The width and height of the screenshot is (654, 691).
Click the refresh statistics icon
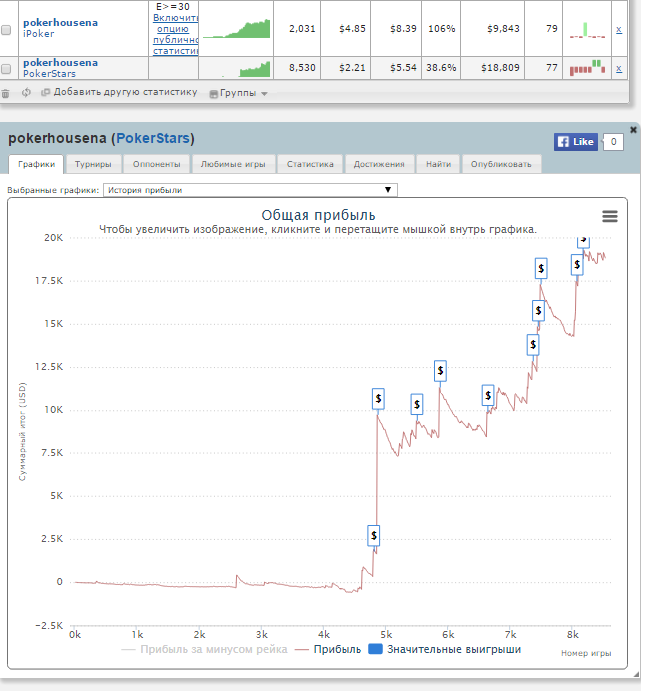26,93
